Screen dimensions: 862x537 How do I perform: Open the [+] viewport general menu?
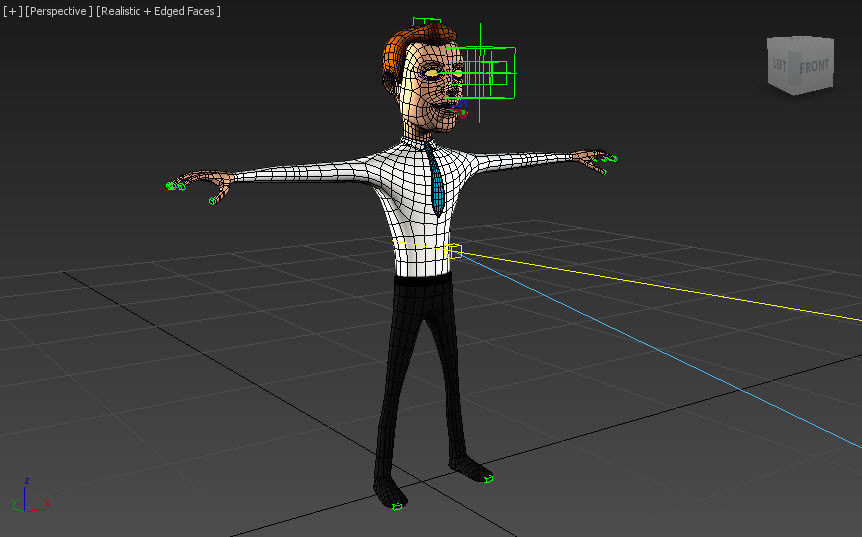tap(13, 11)
